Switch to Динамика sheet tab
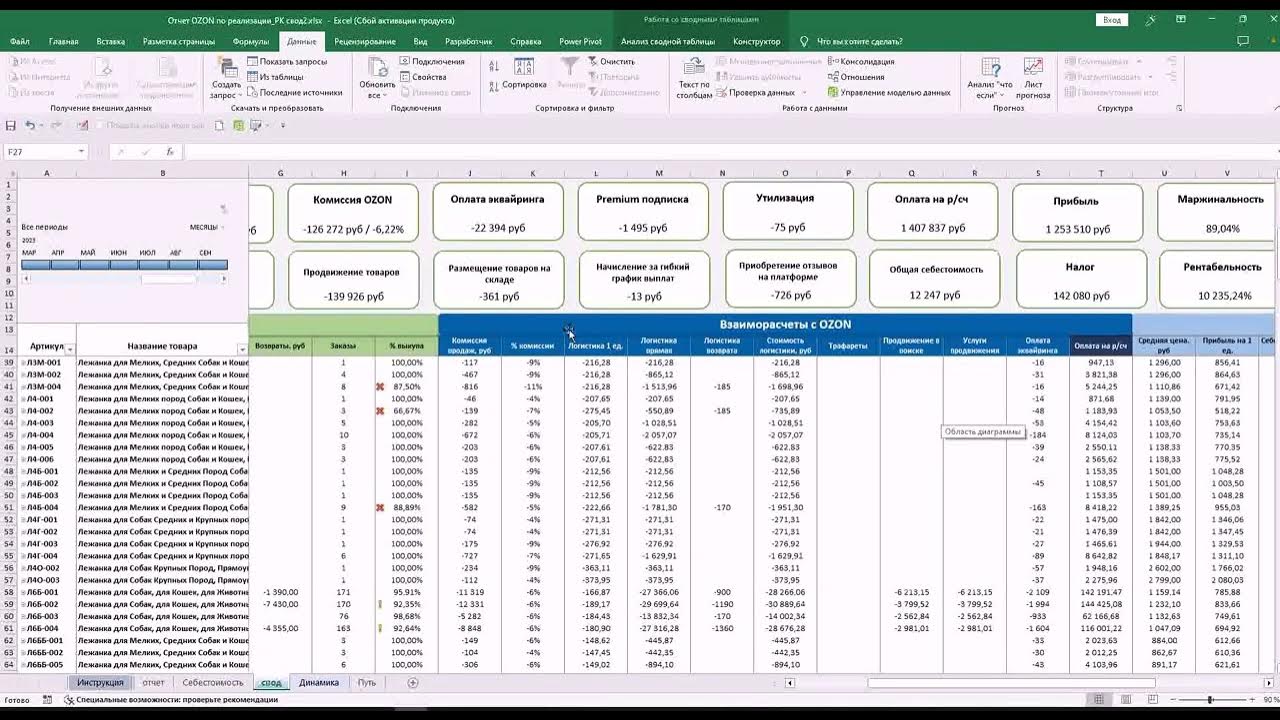The image size is (1280, 720). click(x=319, y=683)
